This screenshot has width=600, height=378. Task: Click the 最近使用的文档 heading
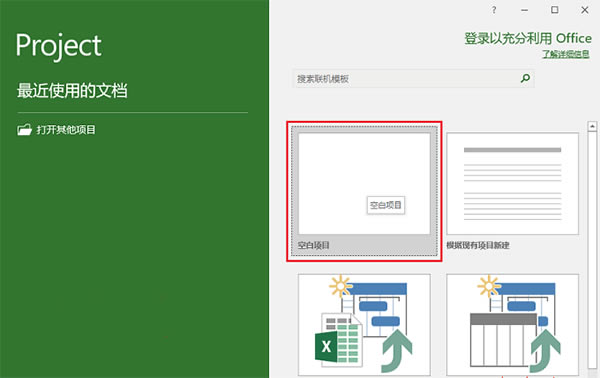[x=72, y=91]
